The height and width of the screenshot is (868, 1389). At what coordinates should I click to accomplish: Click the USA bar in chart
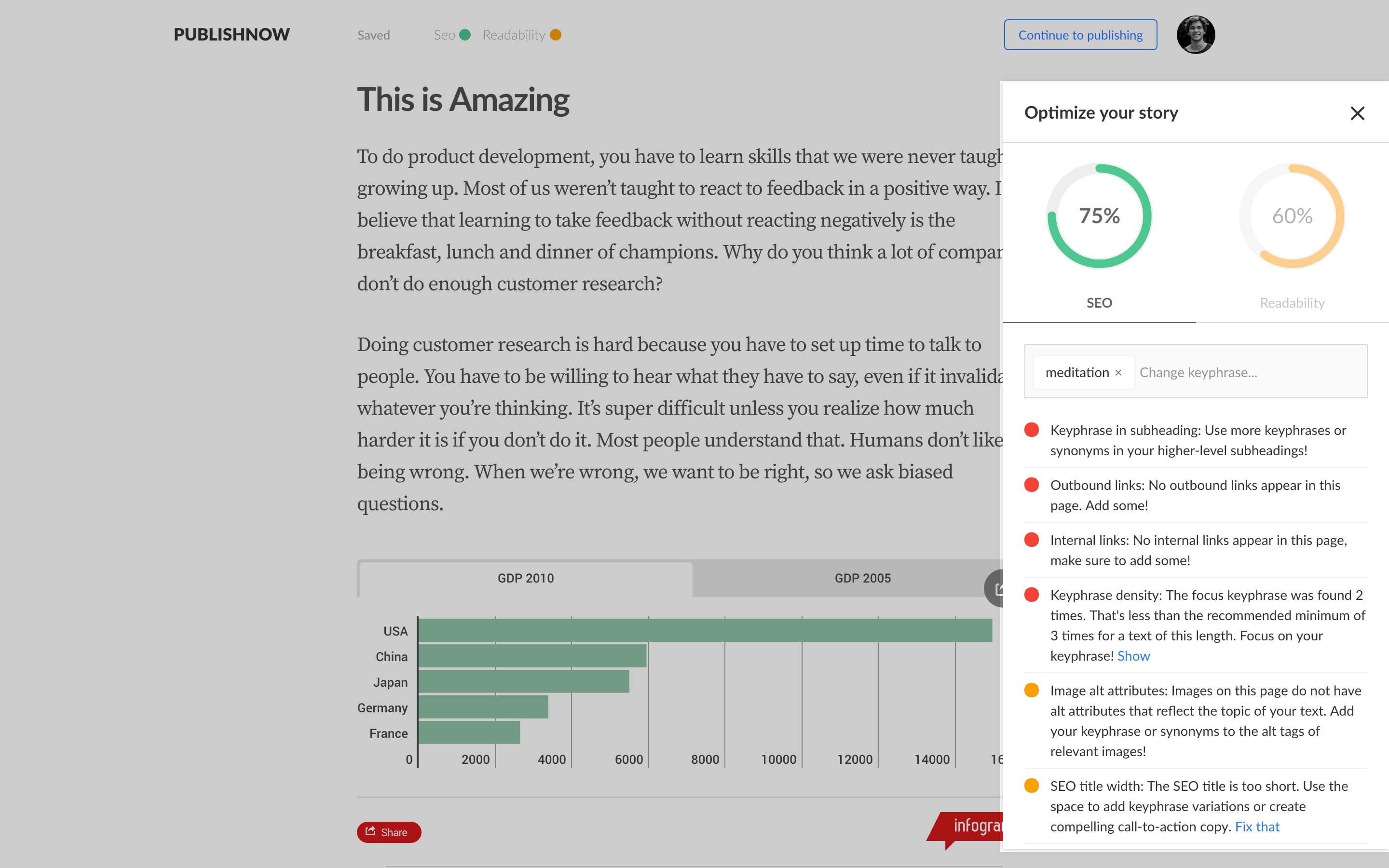pos(704,630)
